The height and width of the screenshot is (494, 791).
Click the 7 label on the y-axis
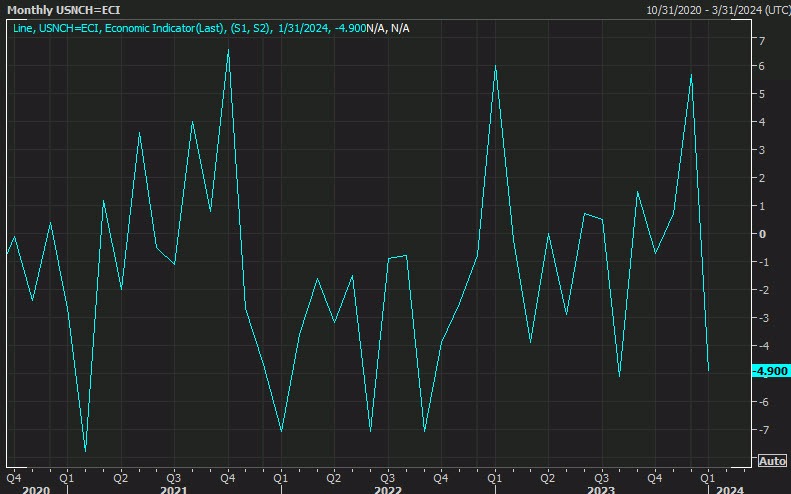(762, 40)
